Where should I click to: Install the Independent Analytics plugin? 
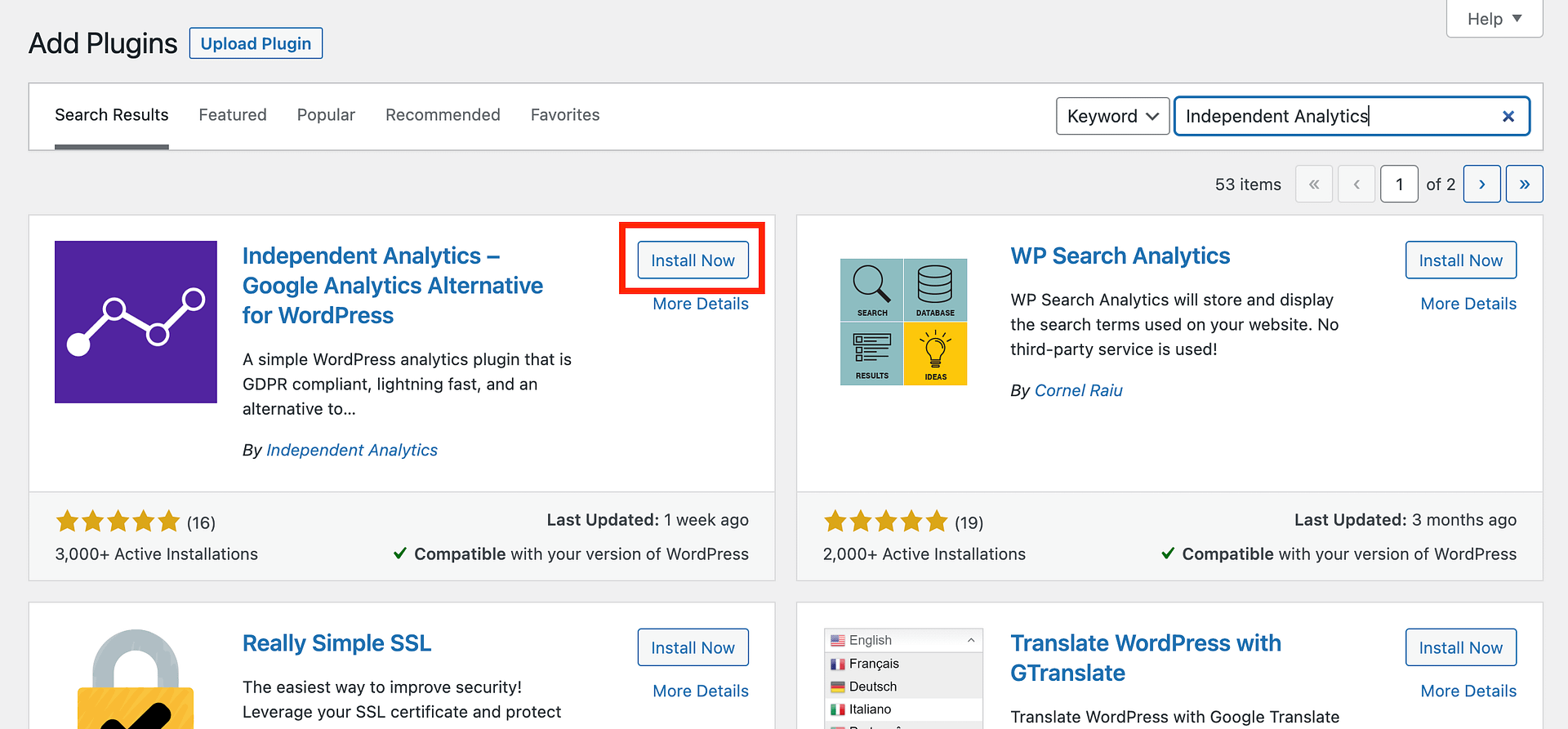tap(693, 260)
